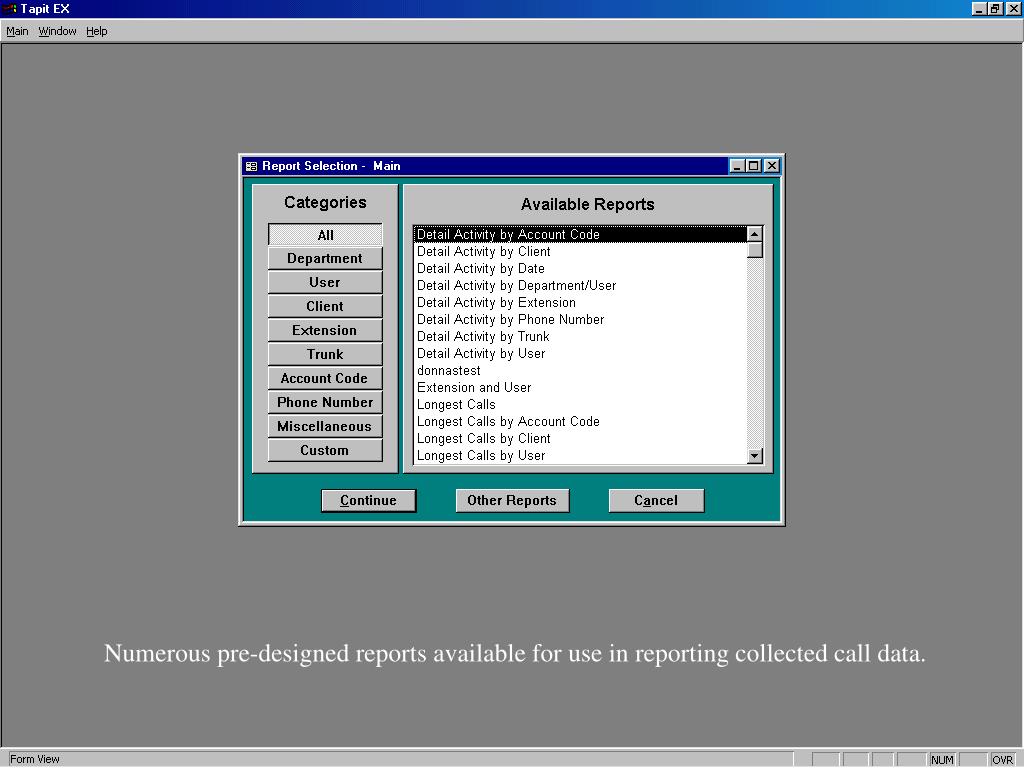The width and height of the screenshot is (1024, 768).
Task: Click the report list scroll up arrow
Action: pos(755,234)
